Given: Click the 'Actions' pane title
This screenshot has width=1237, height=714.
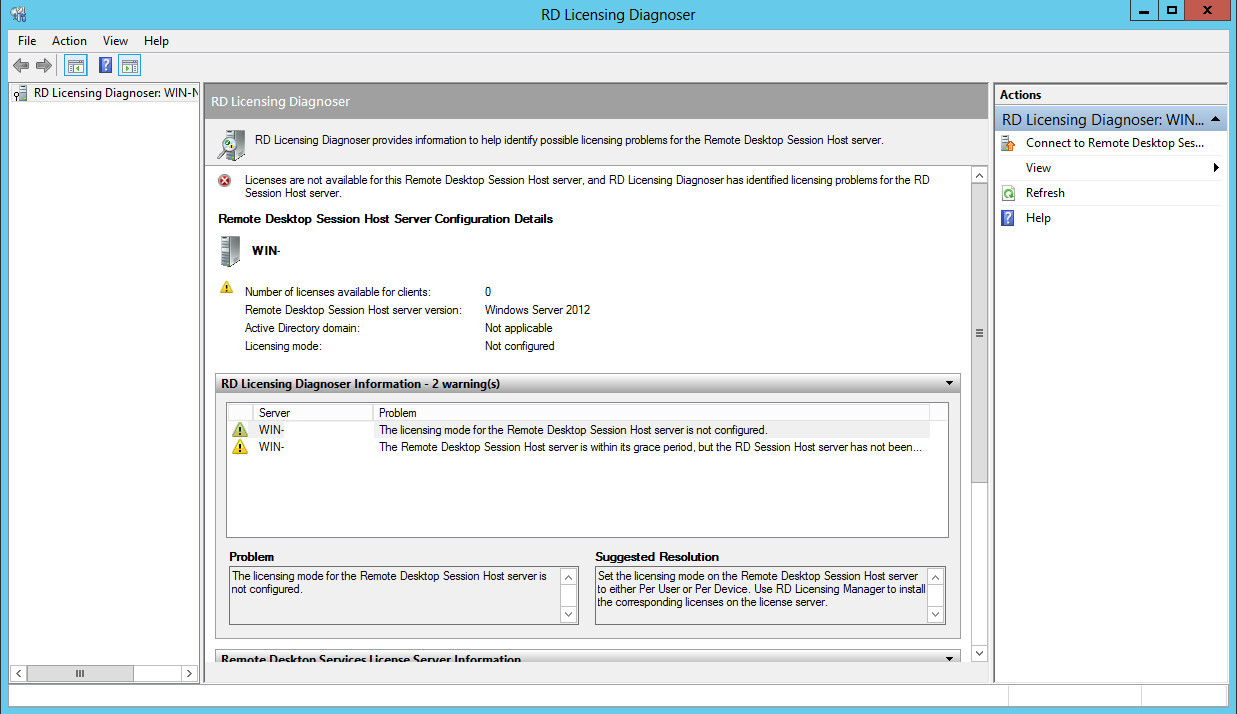Looking at the screenshot, I should pyautogui.click(x=1021, y=95).
